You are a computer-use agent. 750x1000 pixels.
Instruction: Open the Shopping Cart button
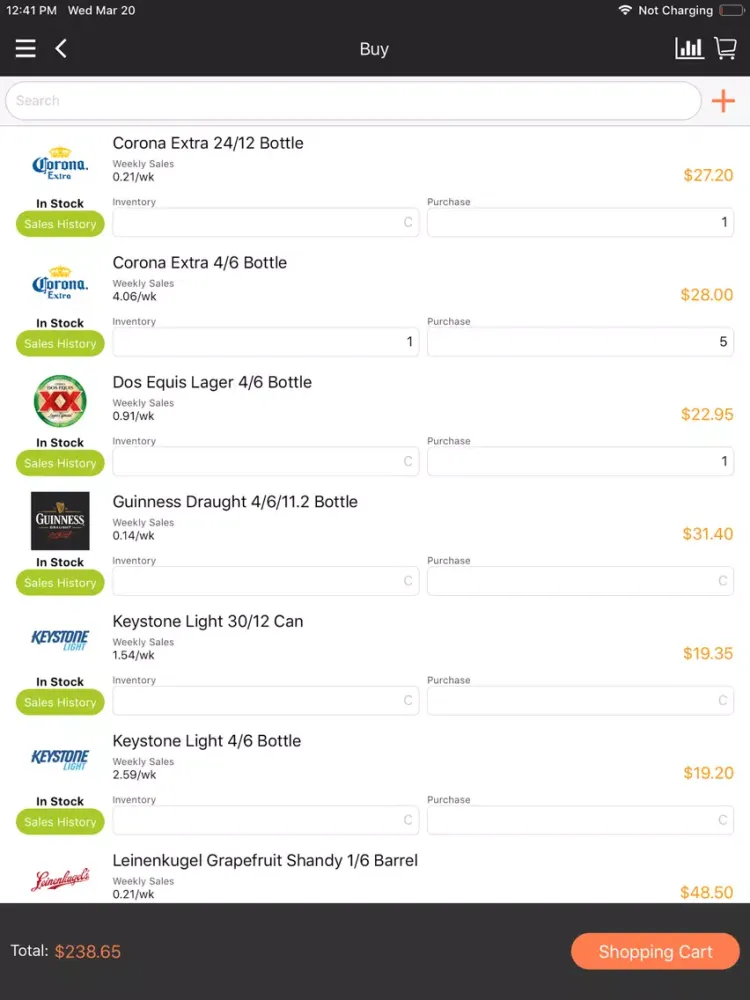point(655,952)
